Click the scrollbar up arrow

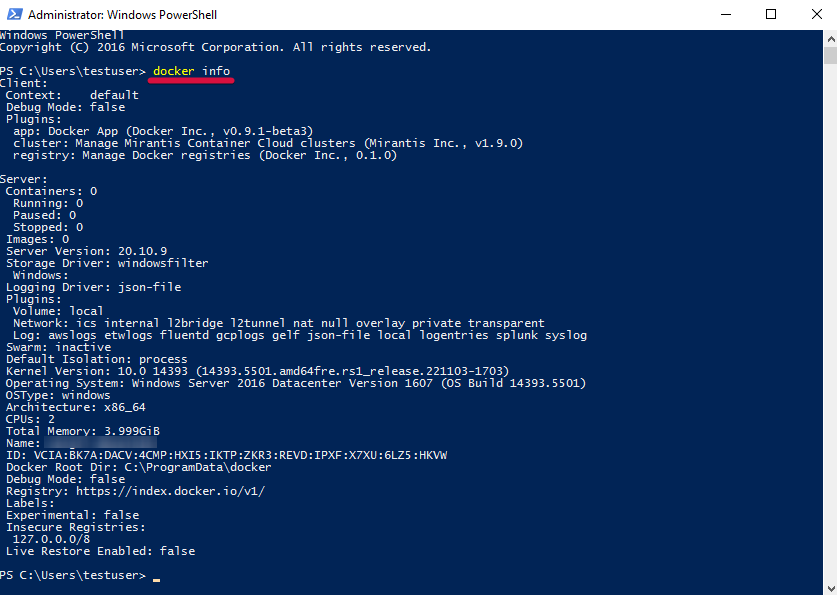831,38
